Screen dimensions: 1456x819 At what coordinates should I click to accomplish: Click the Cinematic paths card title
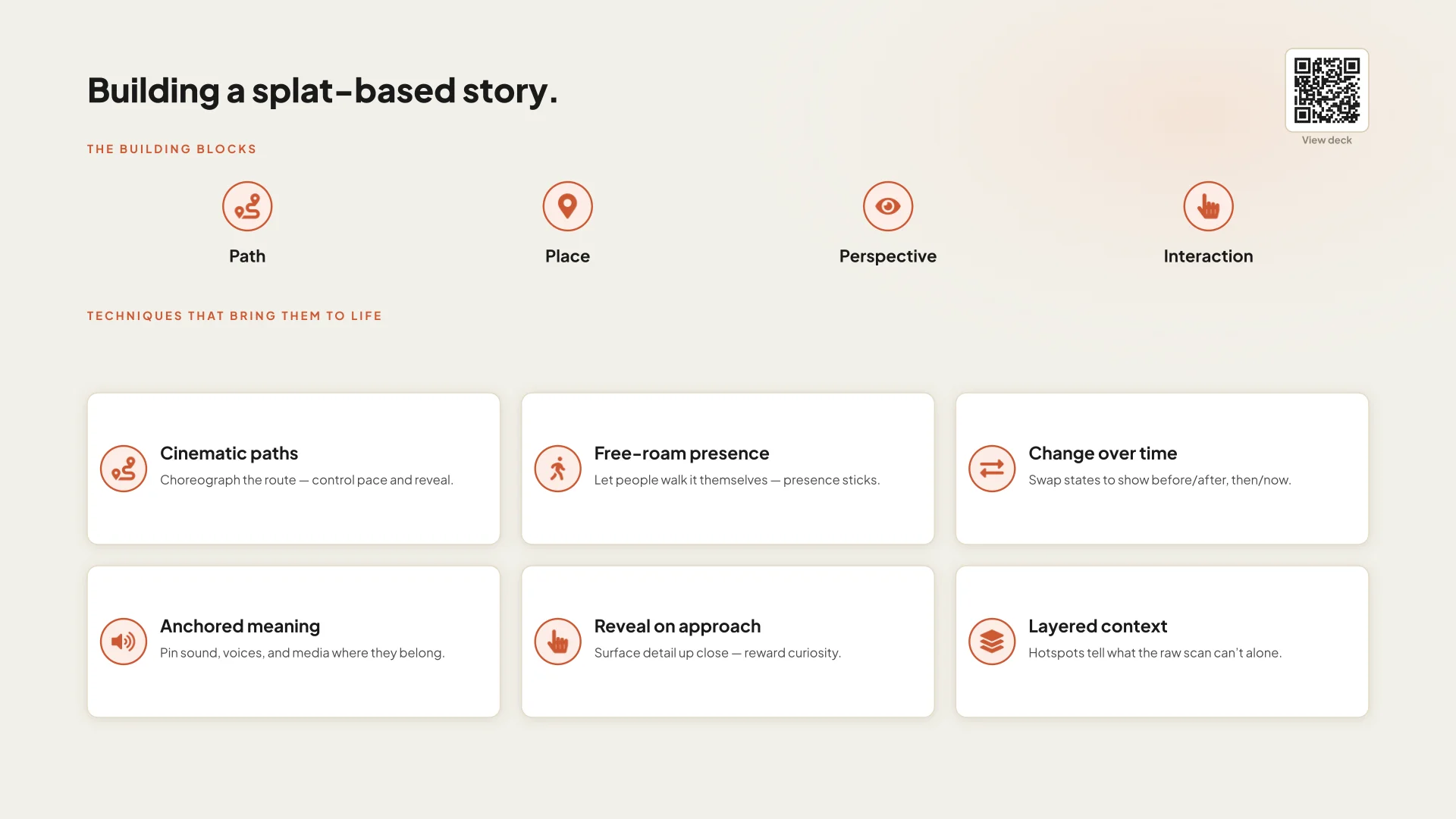229,453
